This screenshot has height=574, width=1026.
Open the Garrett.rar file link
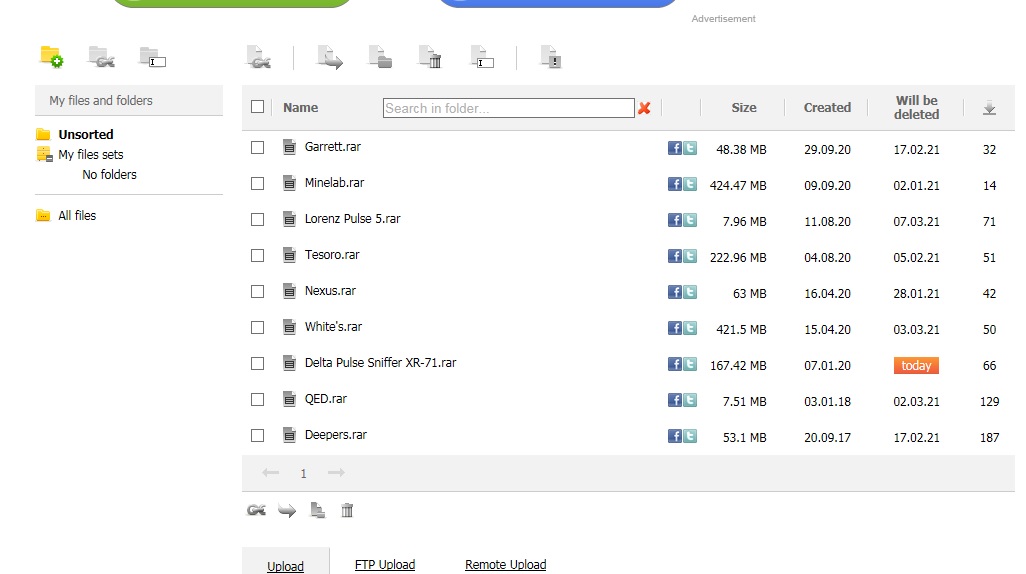coord(332,147)
